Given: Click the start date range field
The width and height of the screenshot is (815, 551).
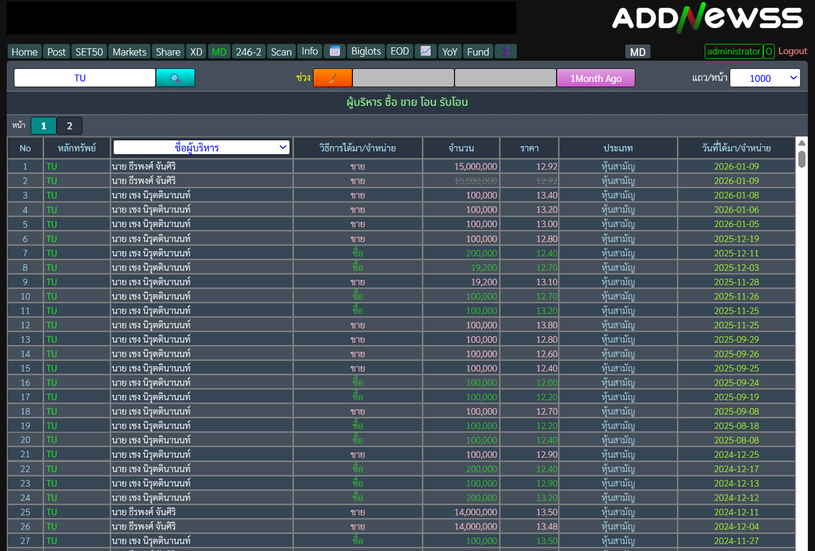Looking at the screenshot, I should click(x=403, y=78).
